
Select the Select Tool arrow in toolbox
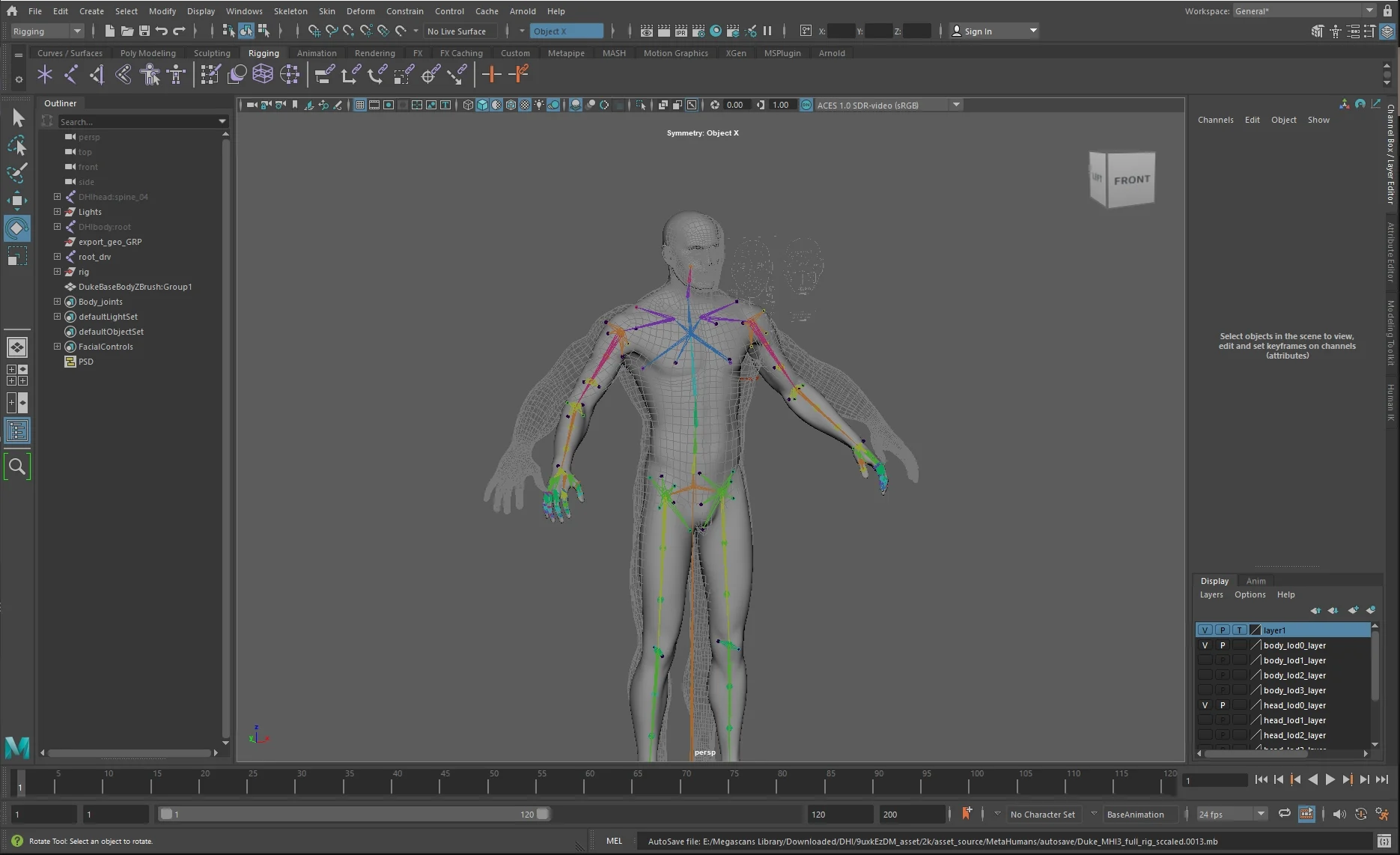tap(18, 118)
